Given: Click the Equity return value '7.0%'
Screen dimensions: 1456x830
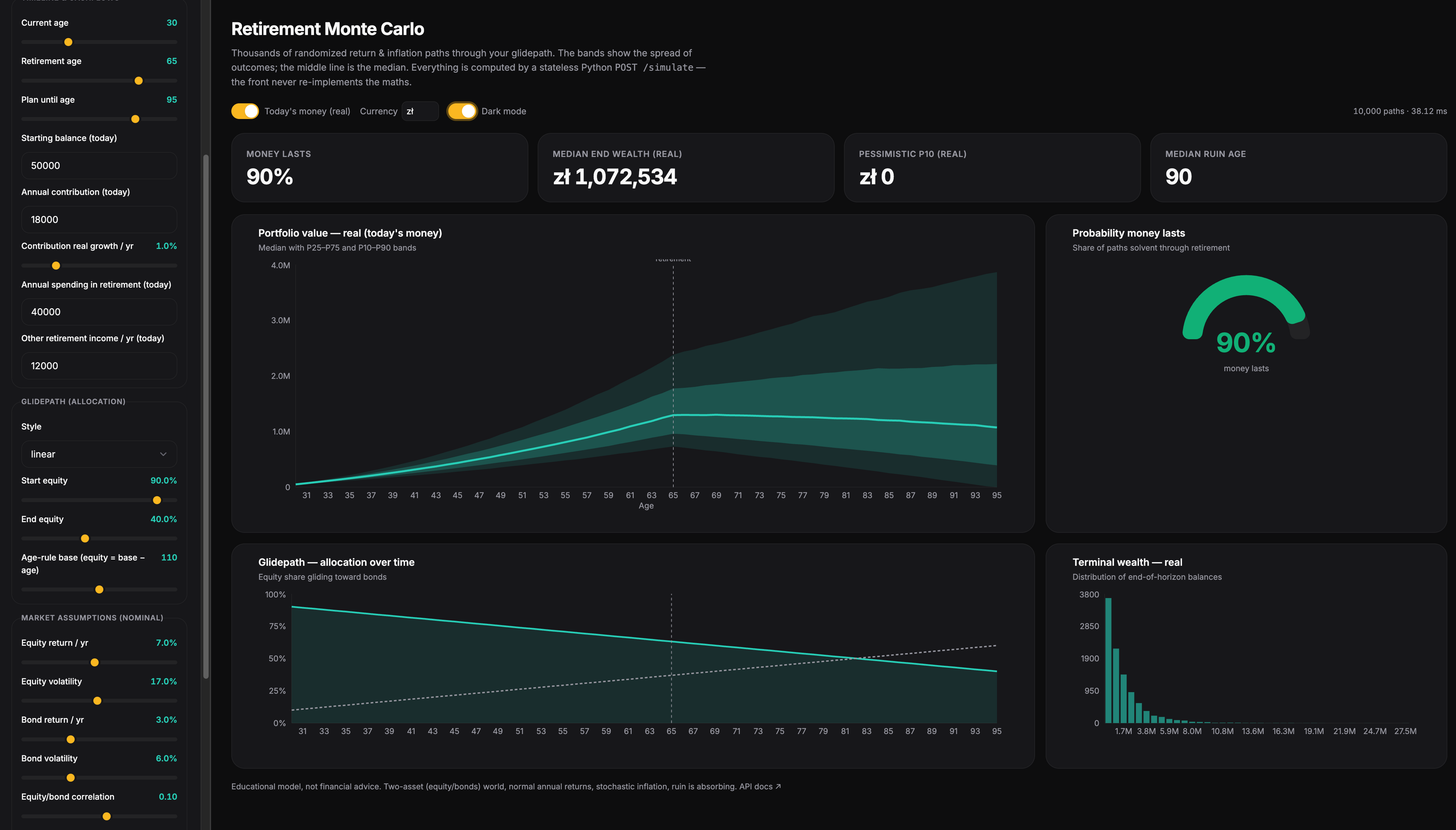Looking at the screenshot, I should 166,643.
